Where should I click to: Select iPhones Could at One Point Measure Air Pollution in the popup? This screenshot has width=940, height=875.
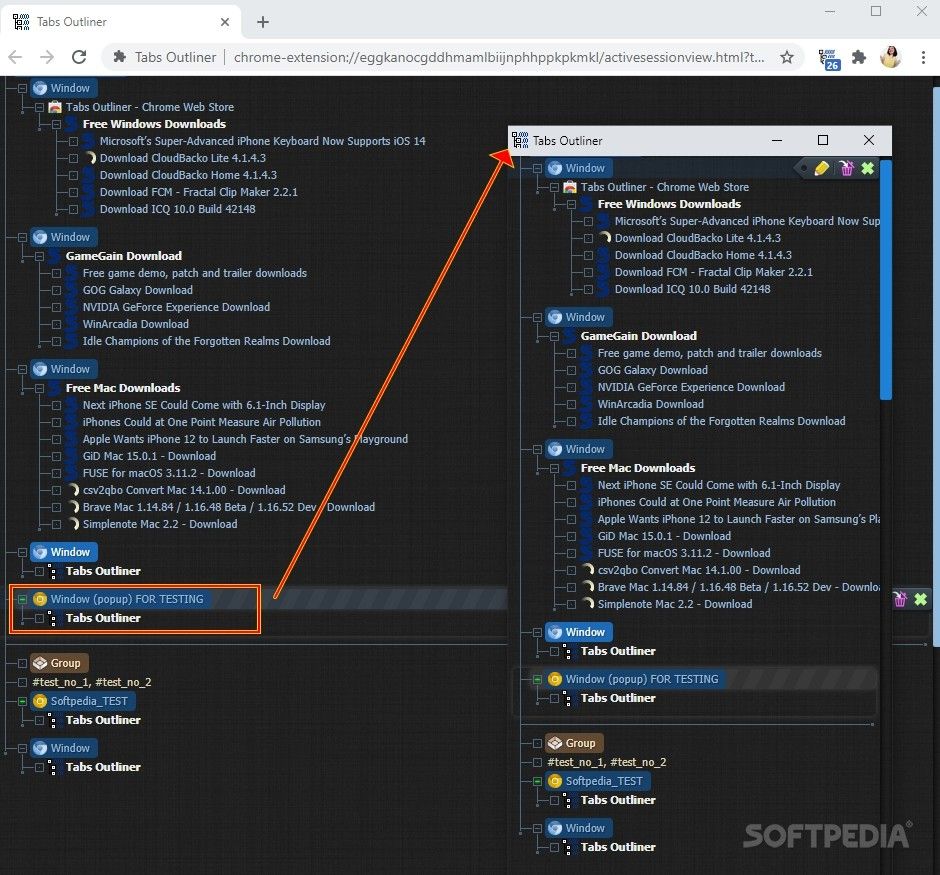pyautogui.click(x=716, y=502)
